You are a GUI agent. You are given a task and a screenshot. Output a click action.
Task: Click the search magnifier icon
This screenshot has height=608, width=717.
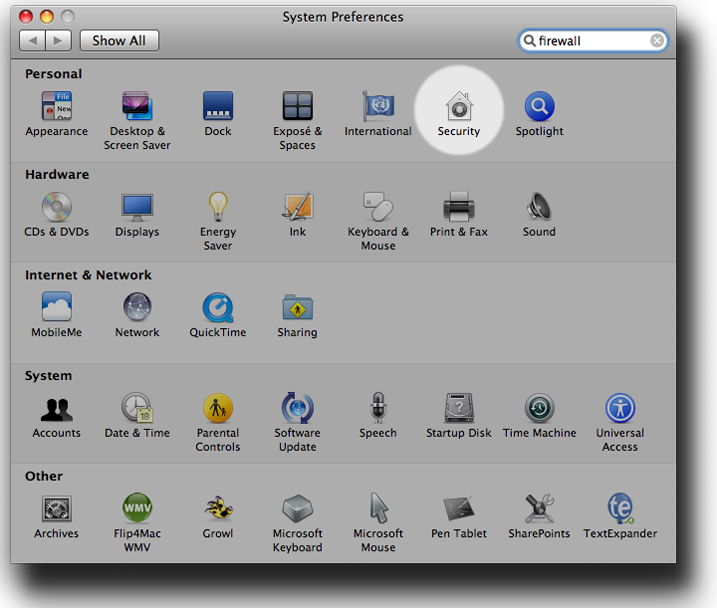point(530,41)
